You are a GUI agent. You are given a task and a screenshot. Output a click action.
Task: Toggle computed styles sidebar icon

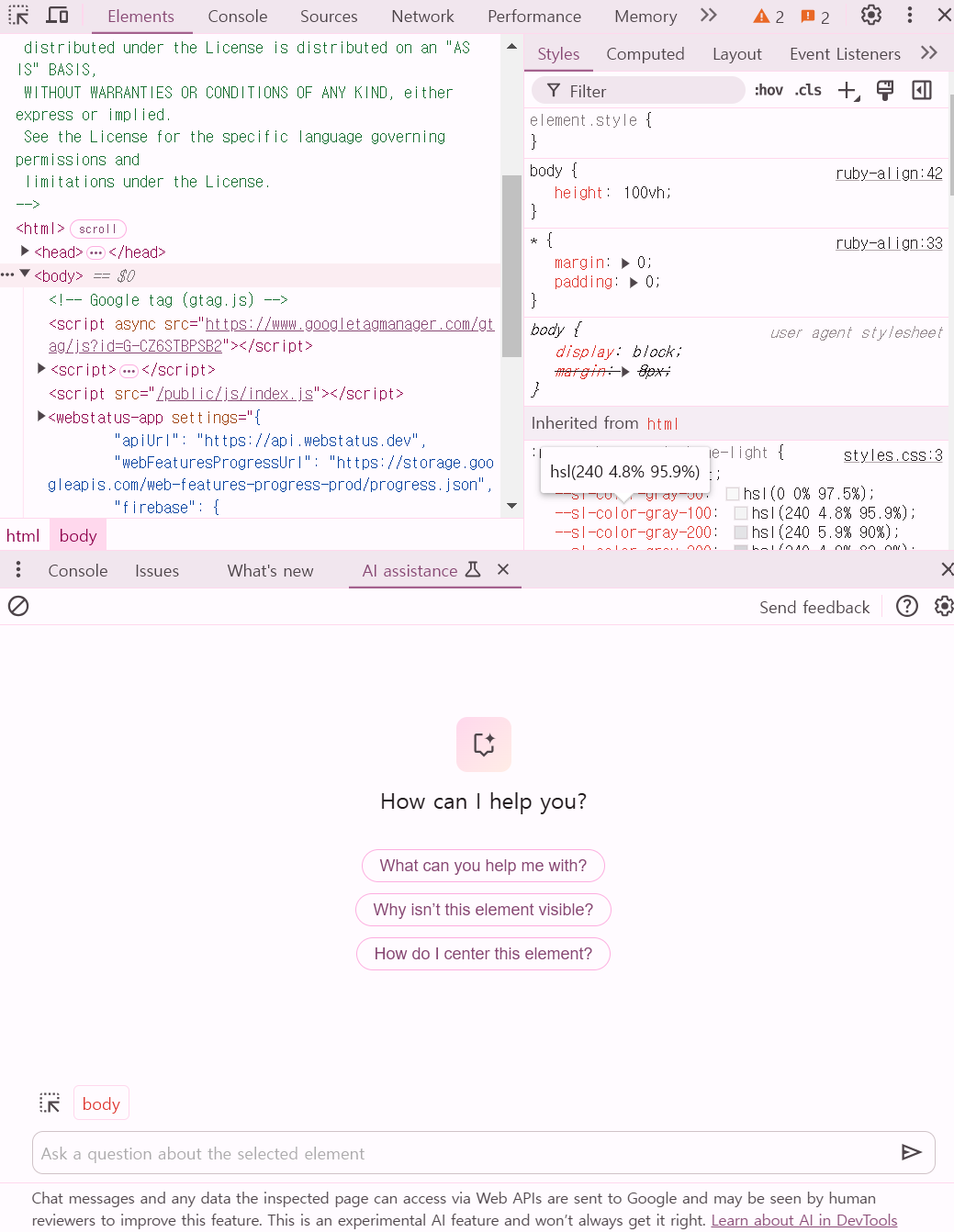point(922,90)
